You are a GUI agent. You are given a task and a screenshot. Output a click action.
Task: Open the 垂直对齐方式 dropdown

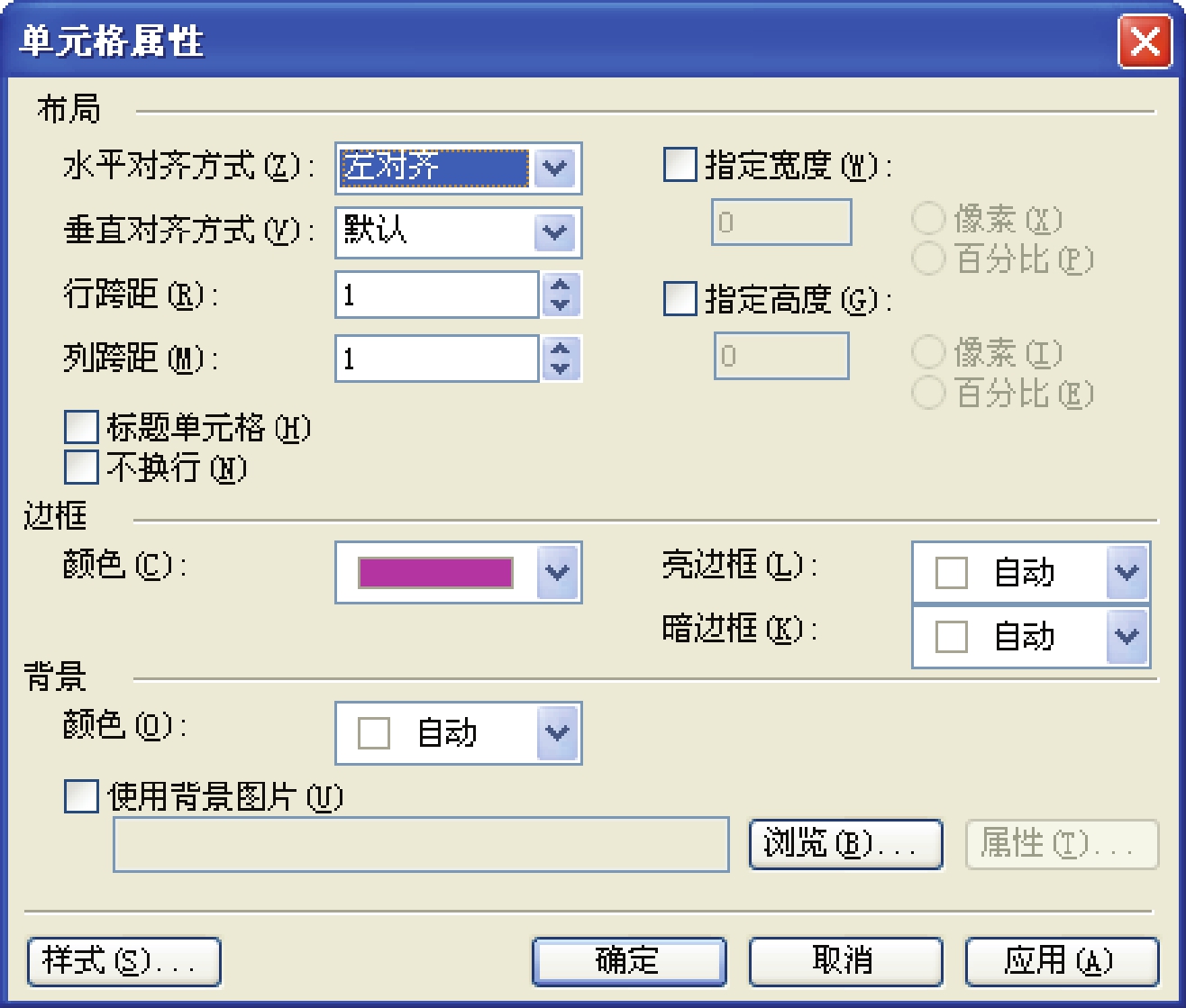pos(555,232)
